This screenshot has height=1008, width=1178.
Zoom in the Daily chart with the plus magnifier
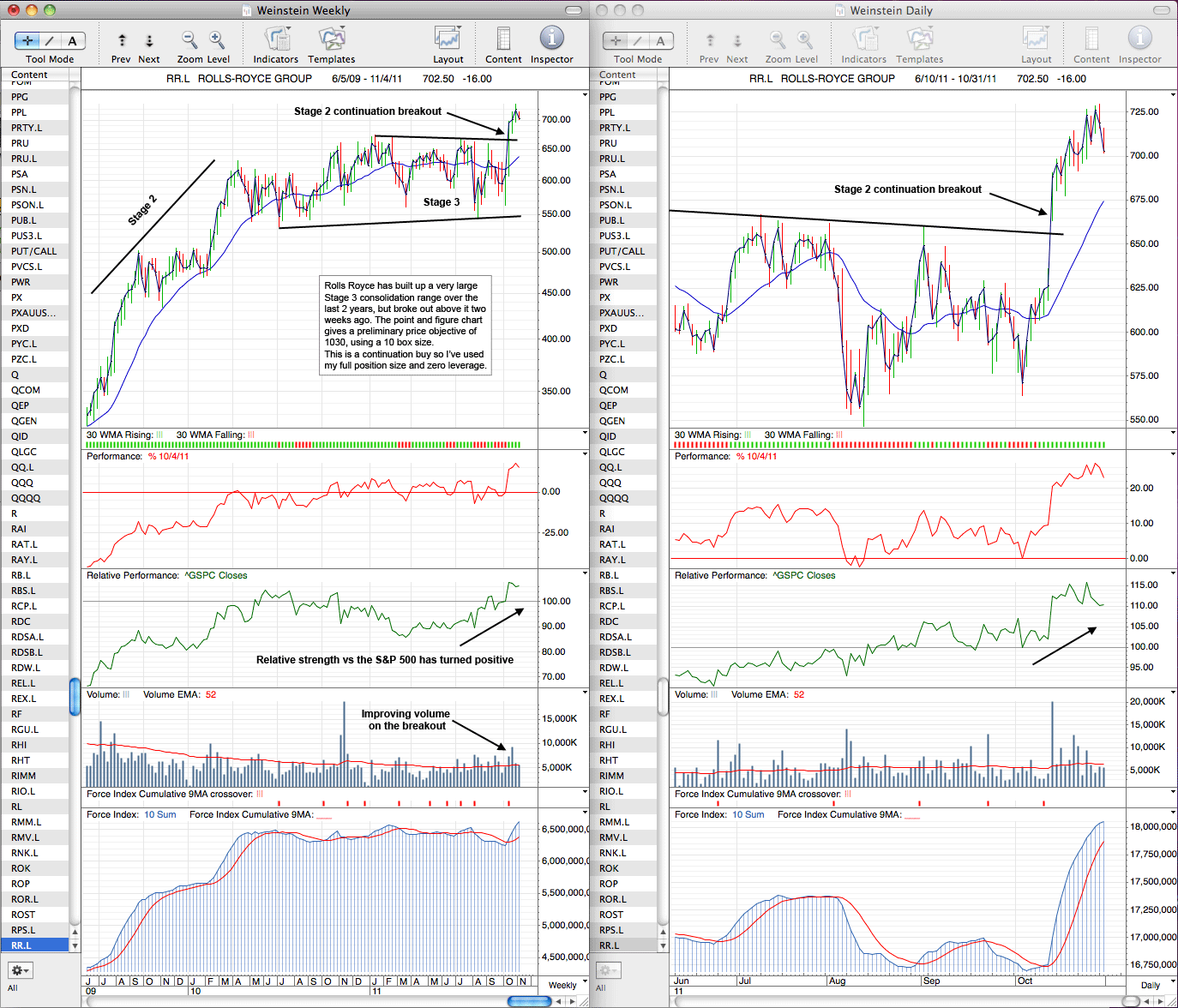(x=805, y=39)
